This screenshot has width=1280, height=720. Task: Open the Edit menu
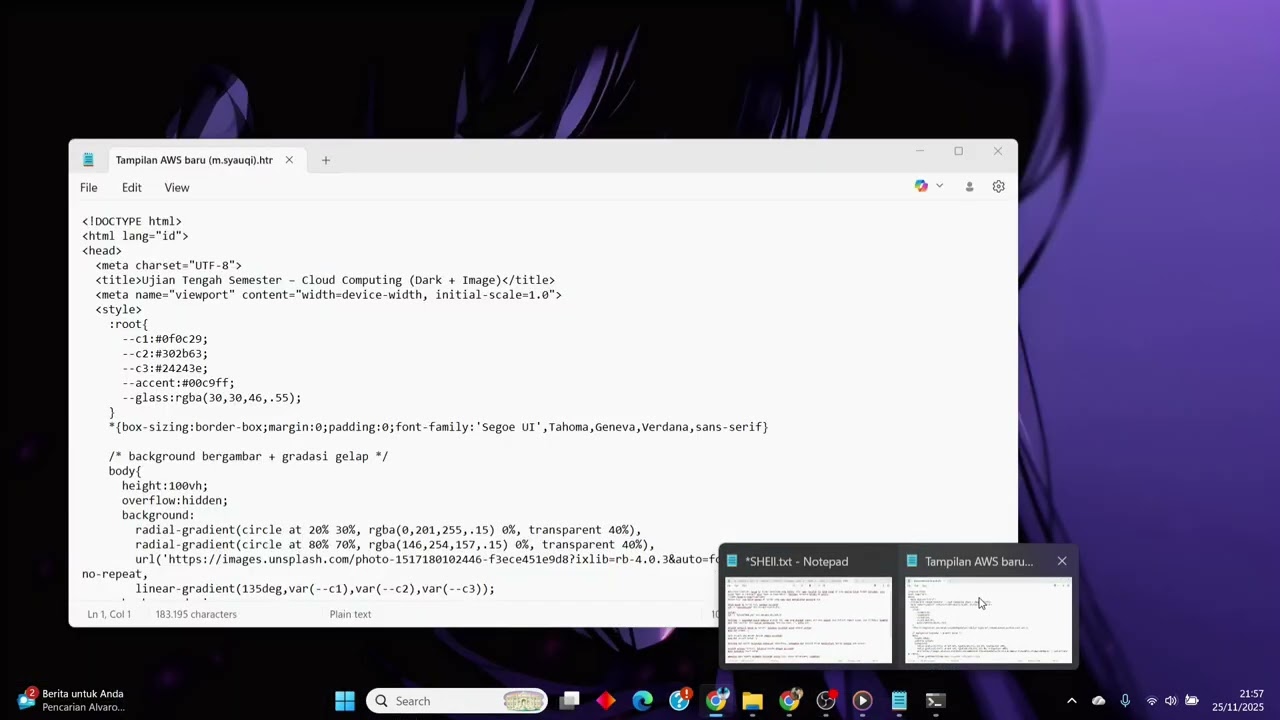click(132, 188)
